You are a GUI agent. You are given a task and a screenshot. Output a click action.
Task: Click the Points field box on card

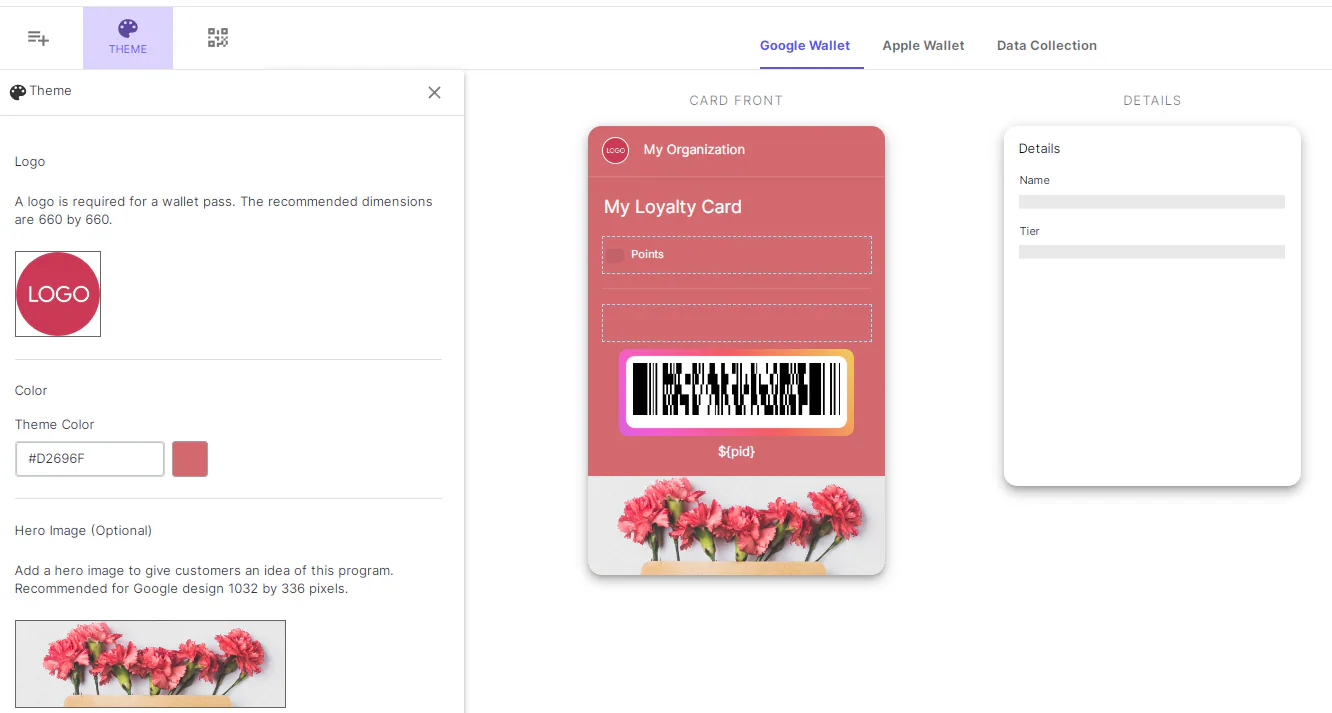(x=737, y=255)
